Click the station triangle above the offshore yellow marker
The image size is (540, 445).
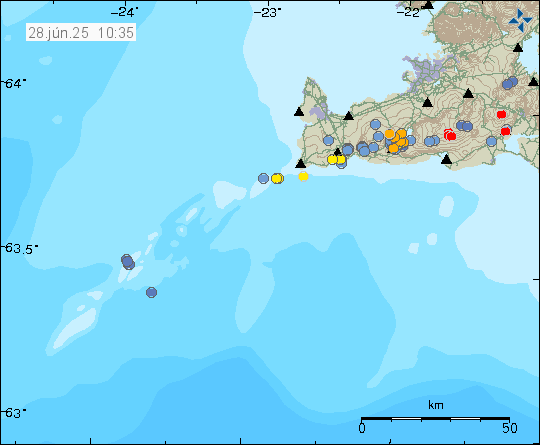click(301, 163)
